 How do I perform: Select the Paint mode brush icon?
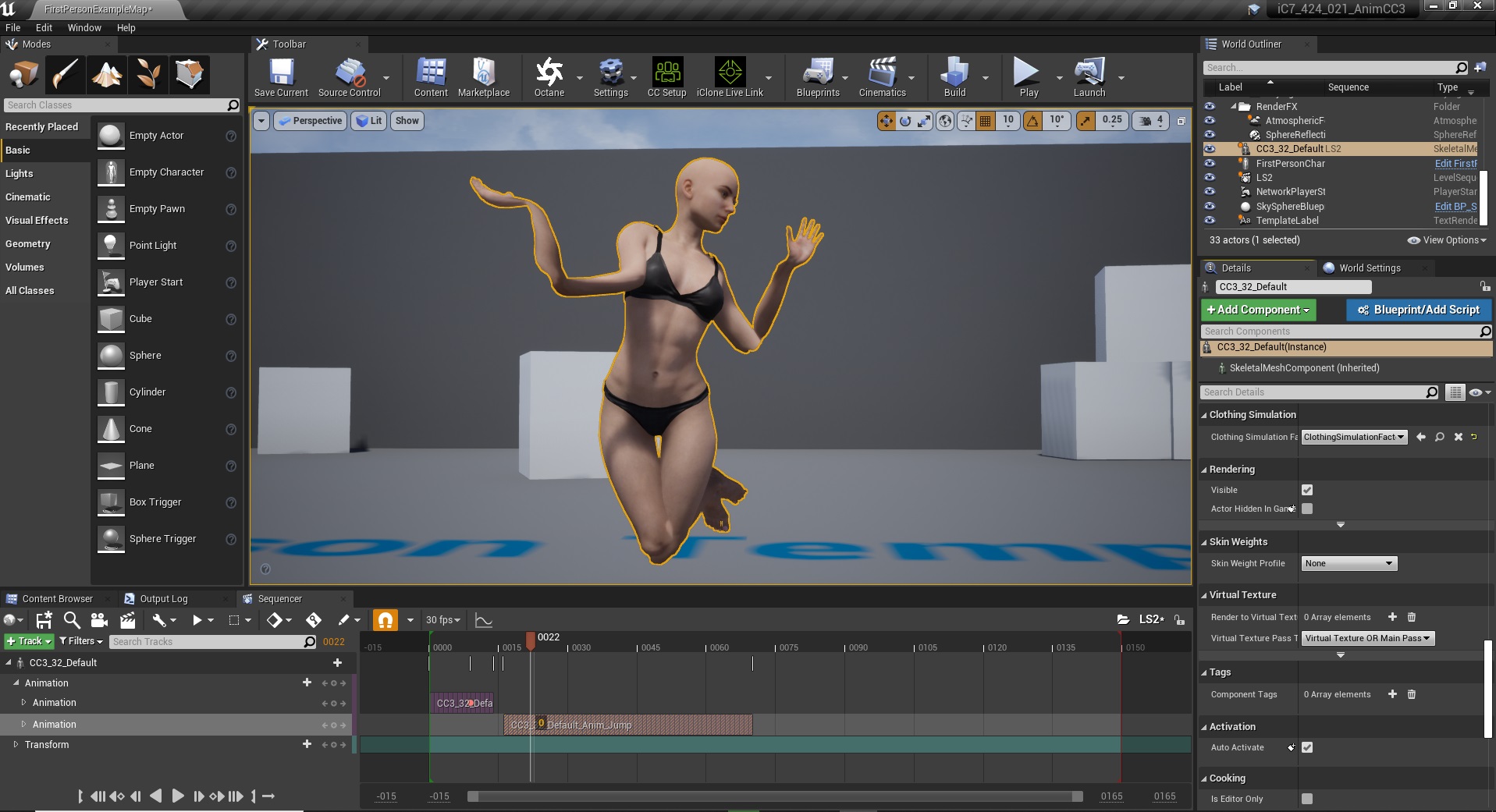pos(65,75)
